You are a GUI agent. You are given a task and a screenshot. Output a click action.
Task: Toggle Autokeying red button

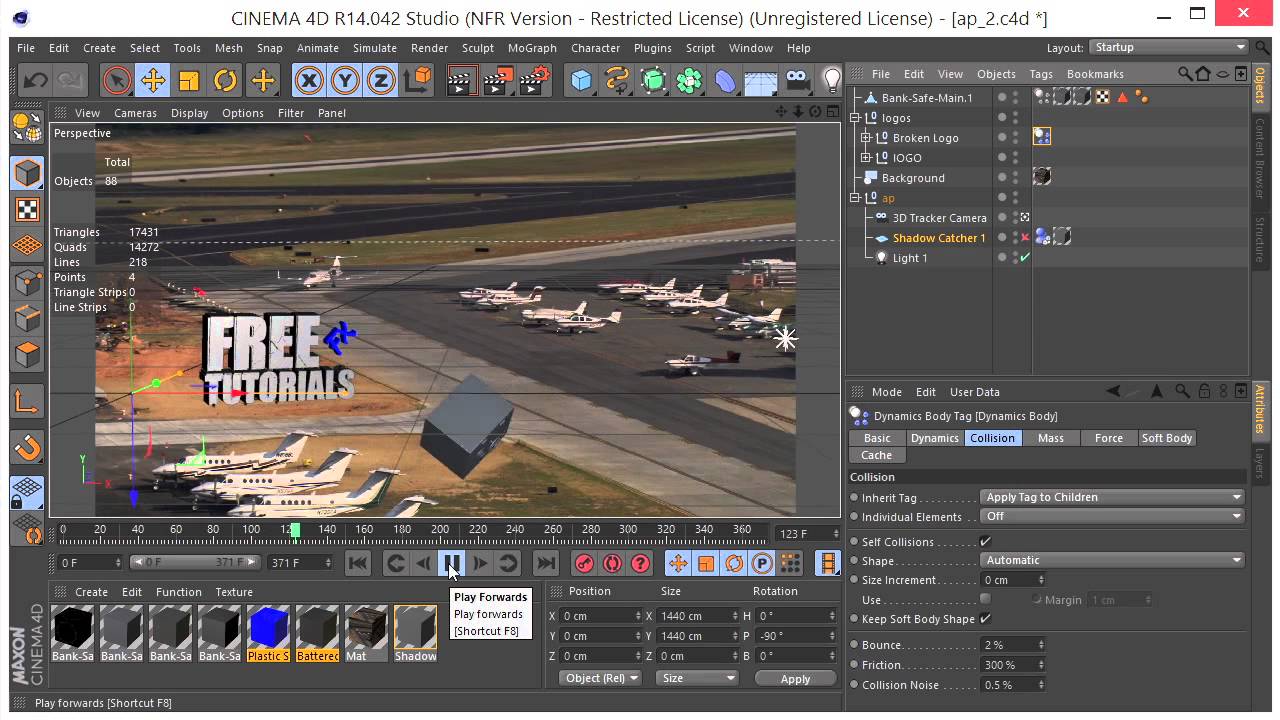point(612,564)
